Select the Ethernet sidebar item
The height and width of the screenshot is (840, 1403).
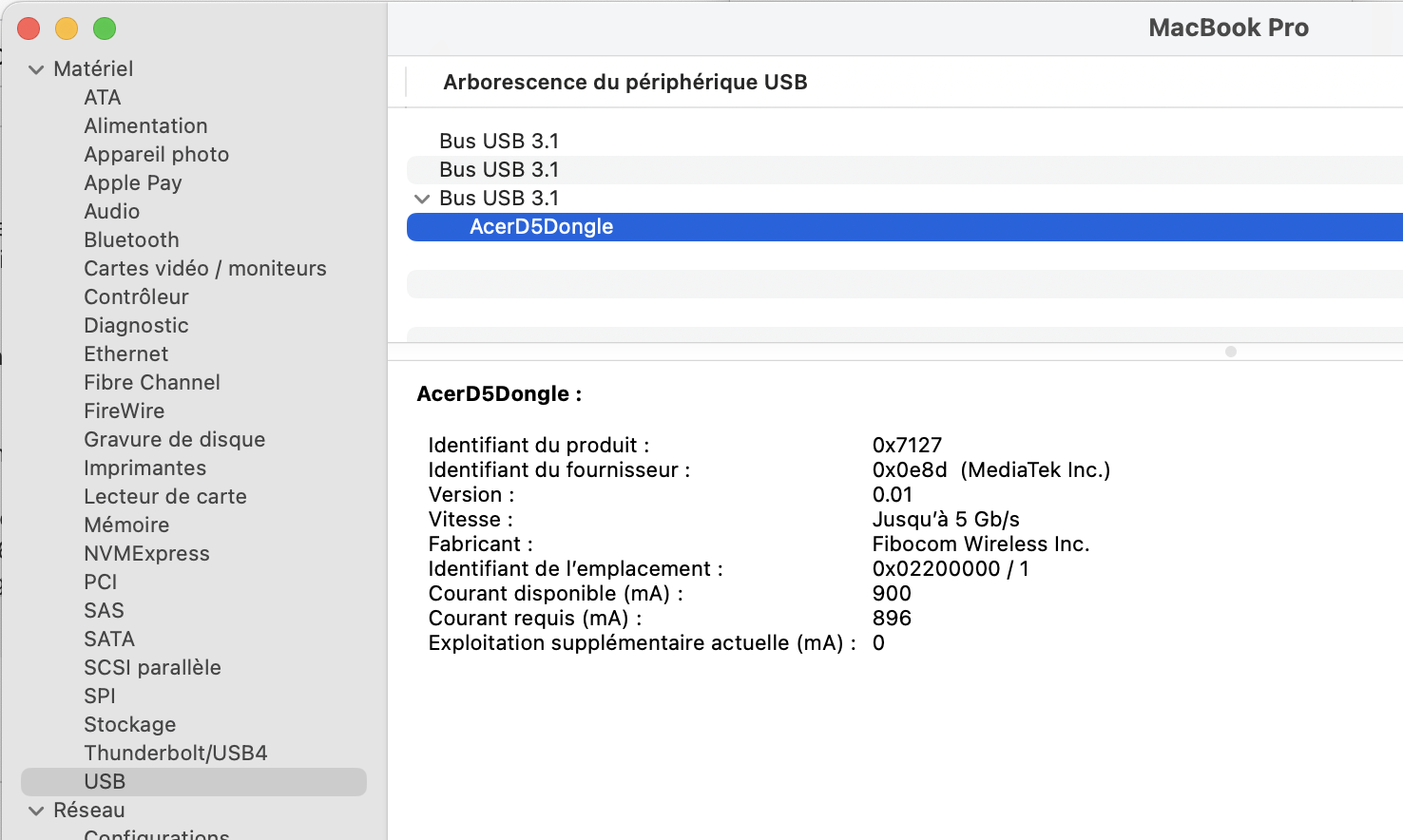tap(126, 354)
